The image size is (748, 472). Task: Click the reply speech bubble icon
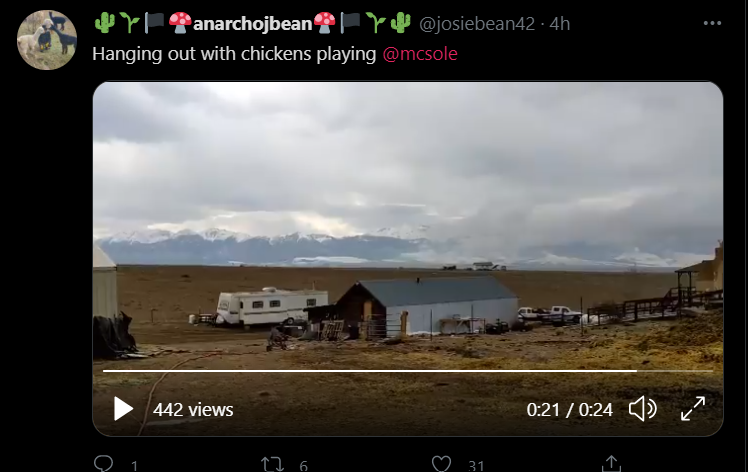[x=104, y=463]
